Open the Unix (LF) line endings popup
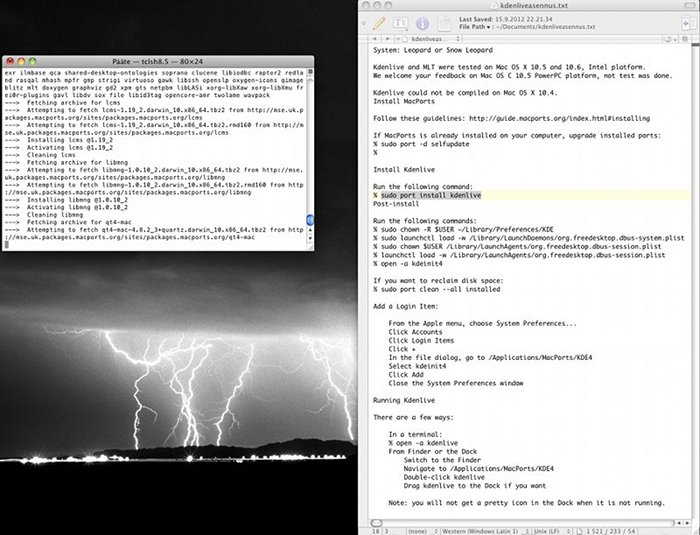The height and width of the screenshot is (535, 700). click(553, 531)
